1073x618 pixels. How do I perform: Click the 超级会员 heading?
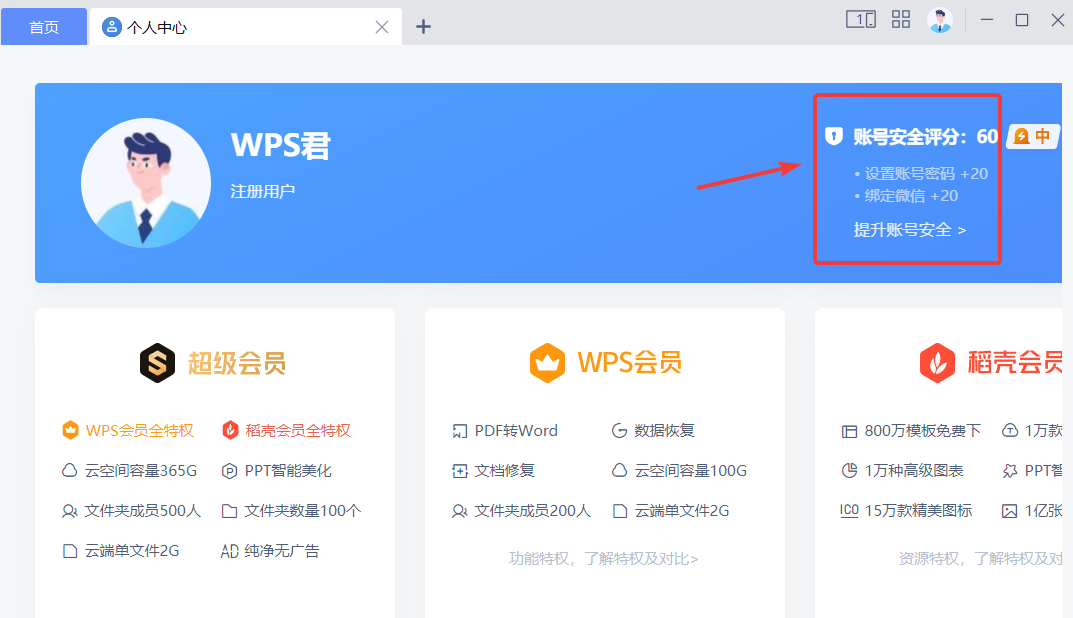coord(237,363)
